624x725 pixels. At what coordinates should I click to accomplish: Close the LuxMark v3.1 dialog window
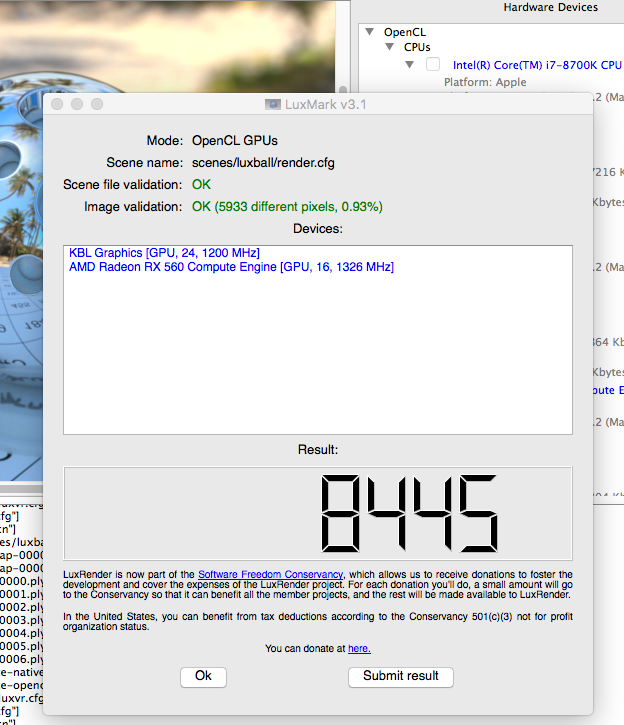pyautogui.click(x=57, y=104)
